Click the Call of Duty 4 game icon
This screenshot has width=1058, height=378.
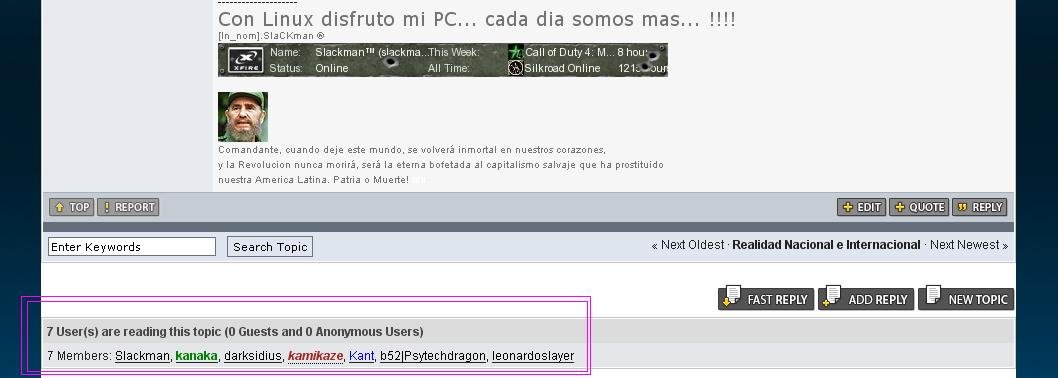click(x=516, y=52)
